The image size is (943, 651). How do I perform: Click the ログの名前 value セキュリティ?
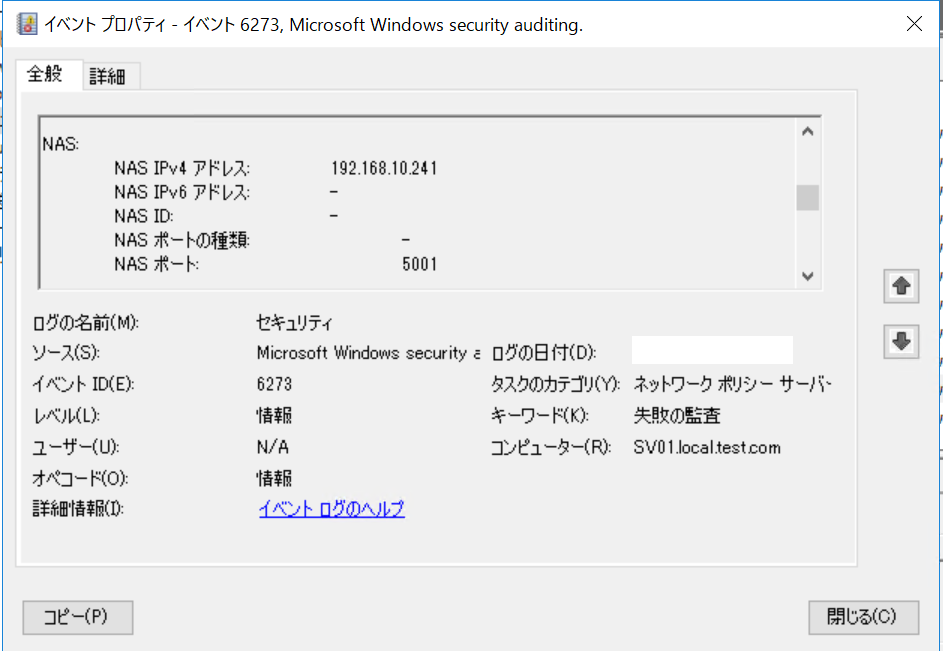click(x=294, y=323)
